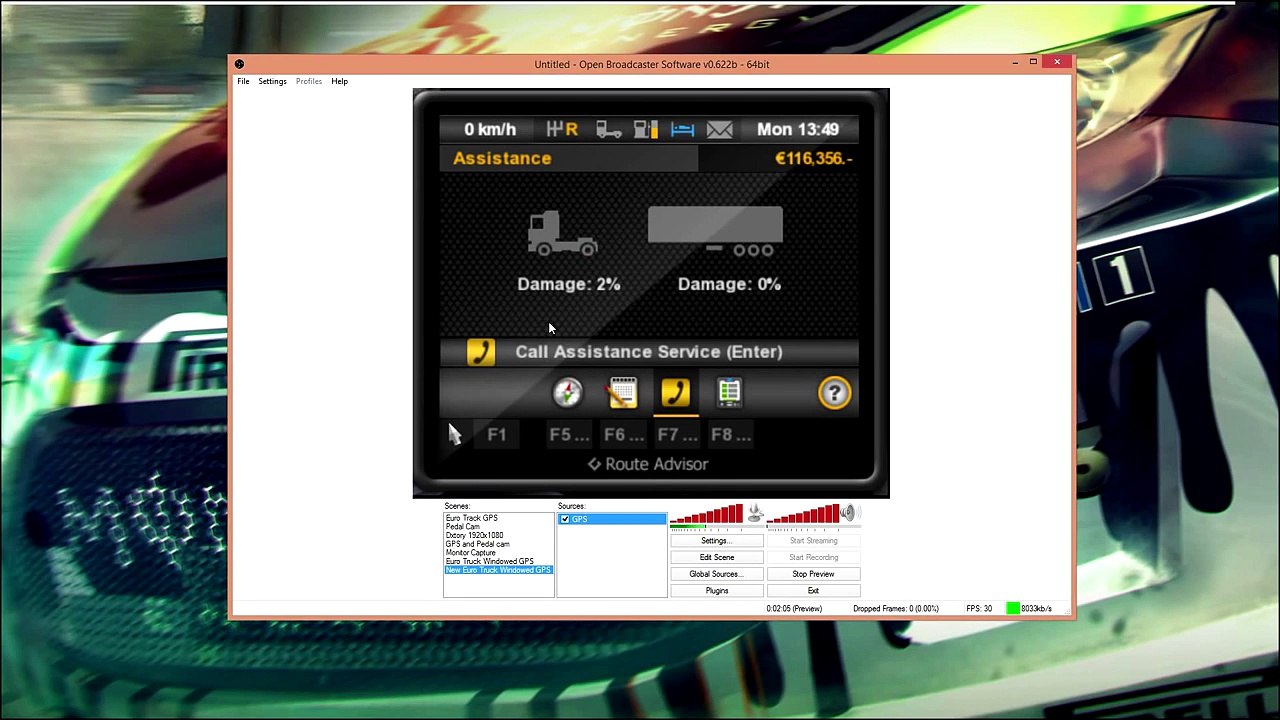Click the 'F6 ...' key label

coord(623,435)
